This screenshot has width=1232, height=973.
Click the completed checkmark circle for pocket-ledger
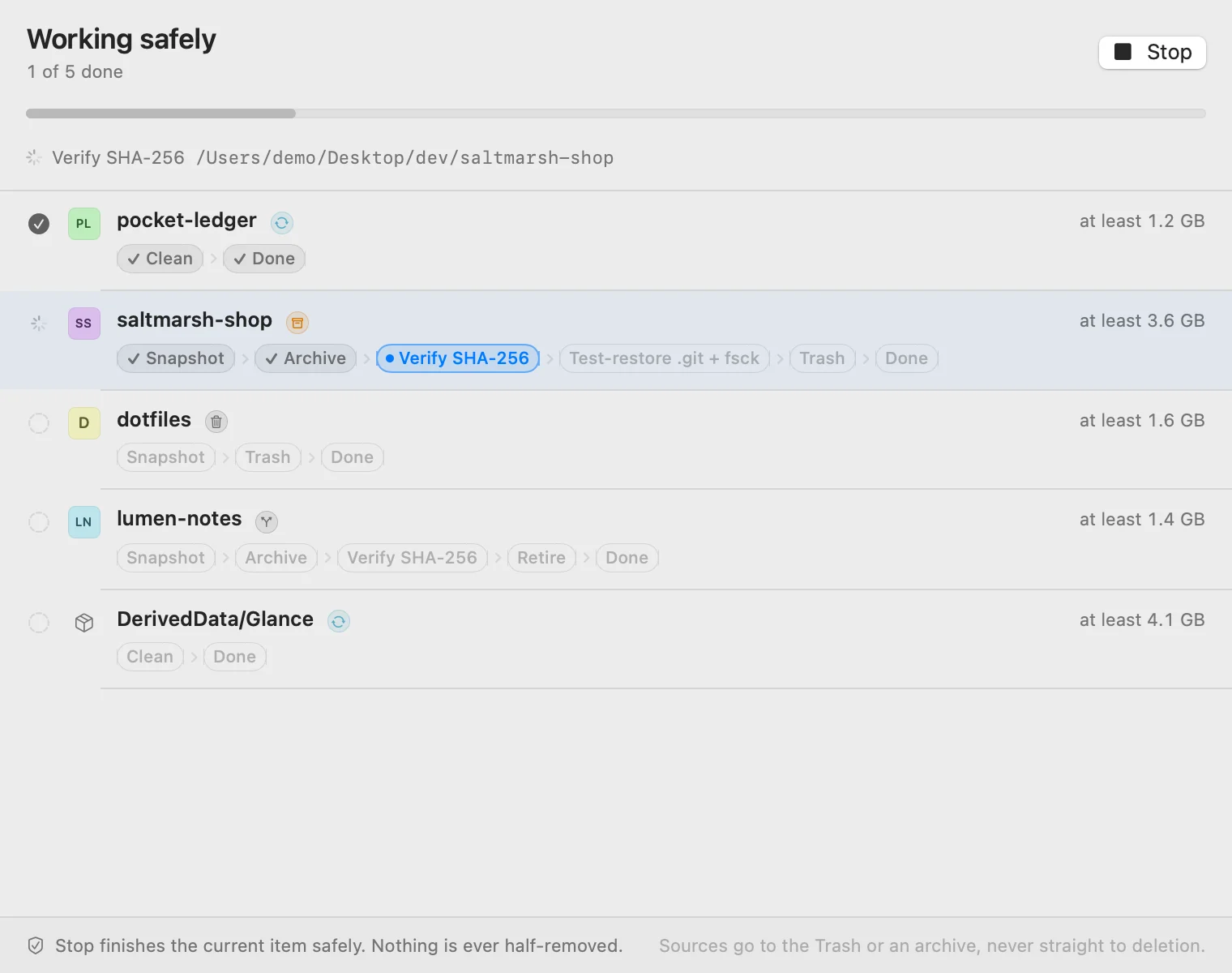click(x=39, y=224)
